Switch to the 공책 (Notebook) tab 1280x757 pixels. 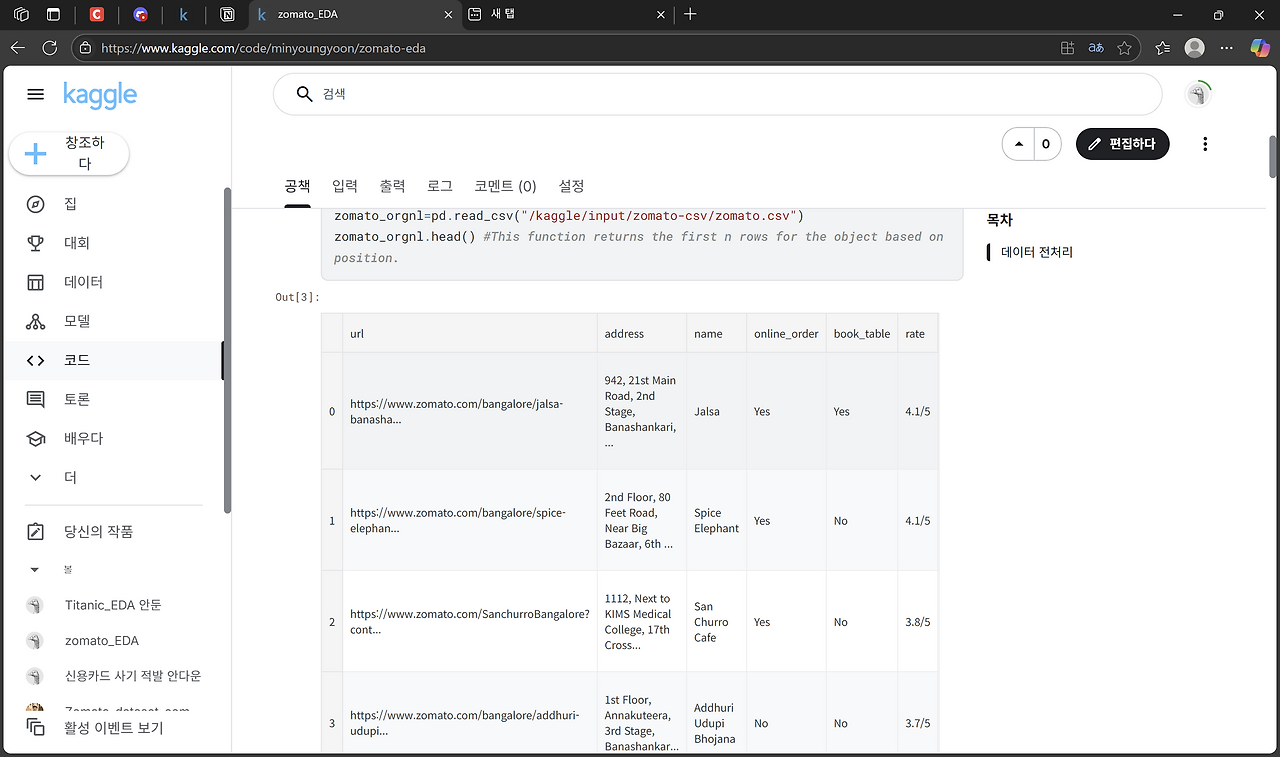(x=297, y=186)
